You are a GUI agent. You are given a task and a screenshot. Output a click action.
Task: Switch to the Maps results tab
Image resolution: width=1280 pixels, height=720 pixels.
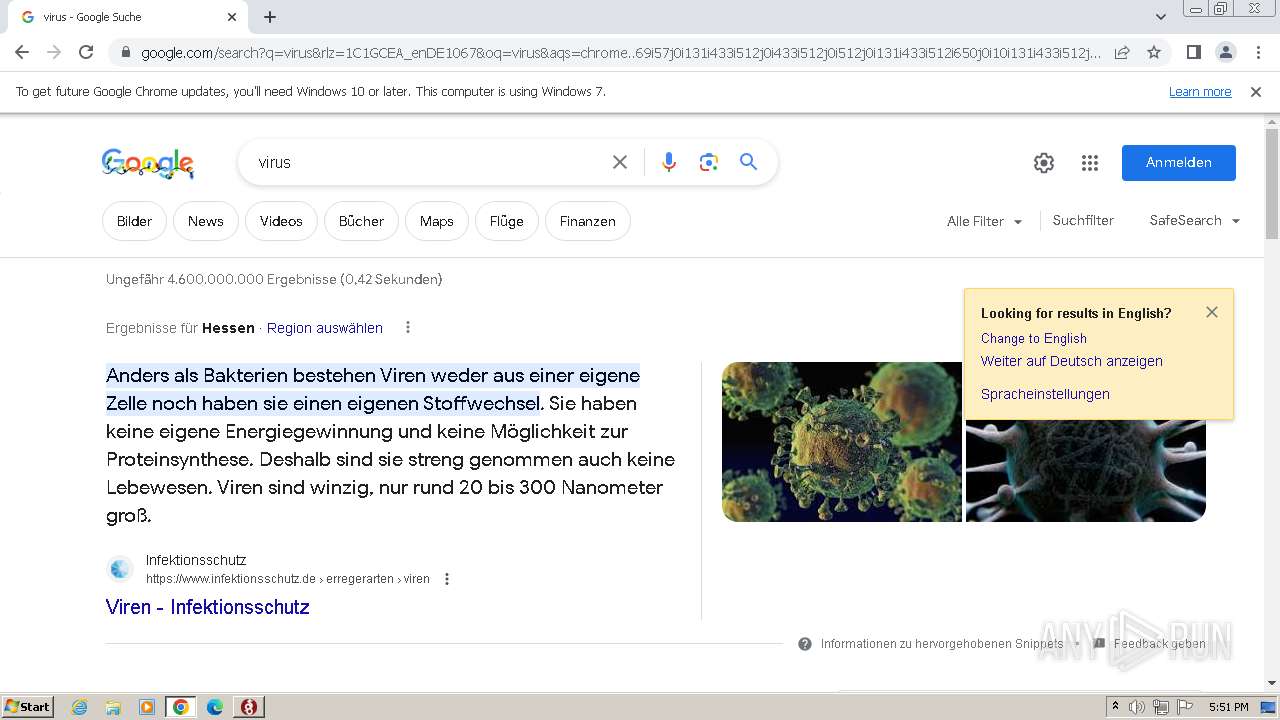click(436, 221)
